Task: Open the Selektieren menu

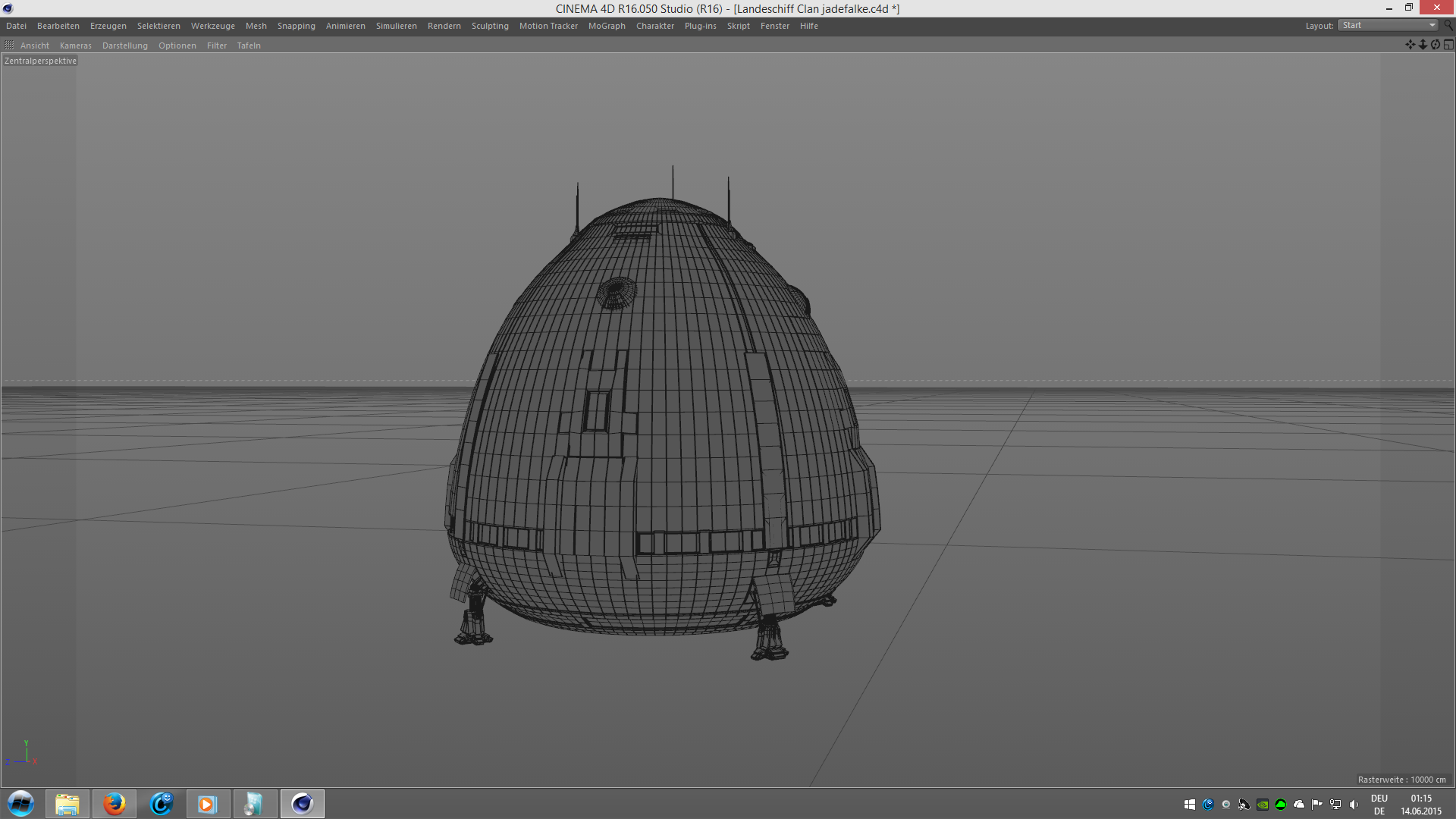Action: (158, 26)
